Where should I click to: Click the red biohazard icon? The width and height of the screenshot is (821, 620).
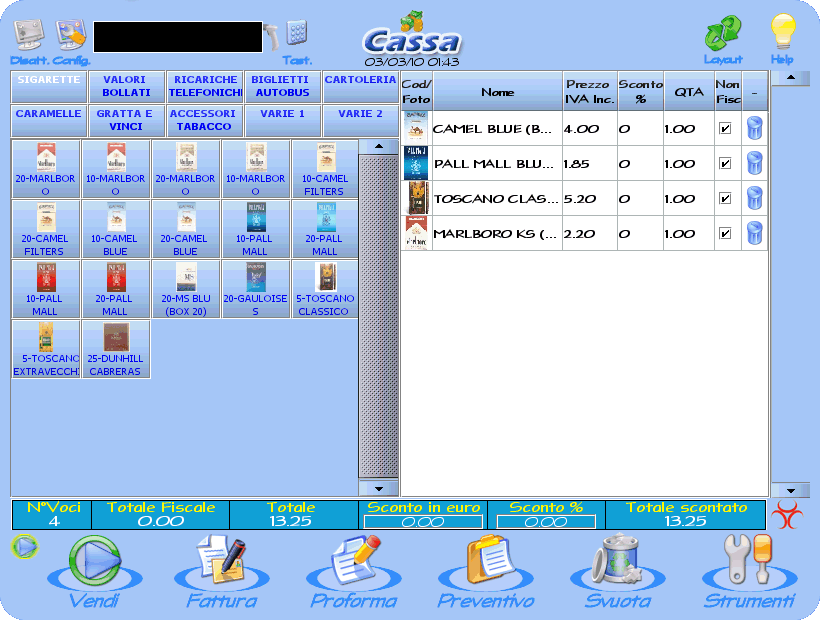click(x=787, y=515)
